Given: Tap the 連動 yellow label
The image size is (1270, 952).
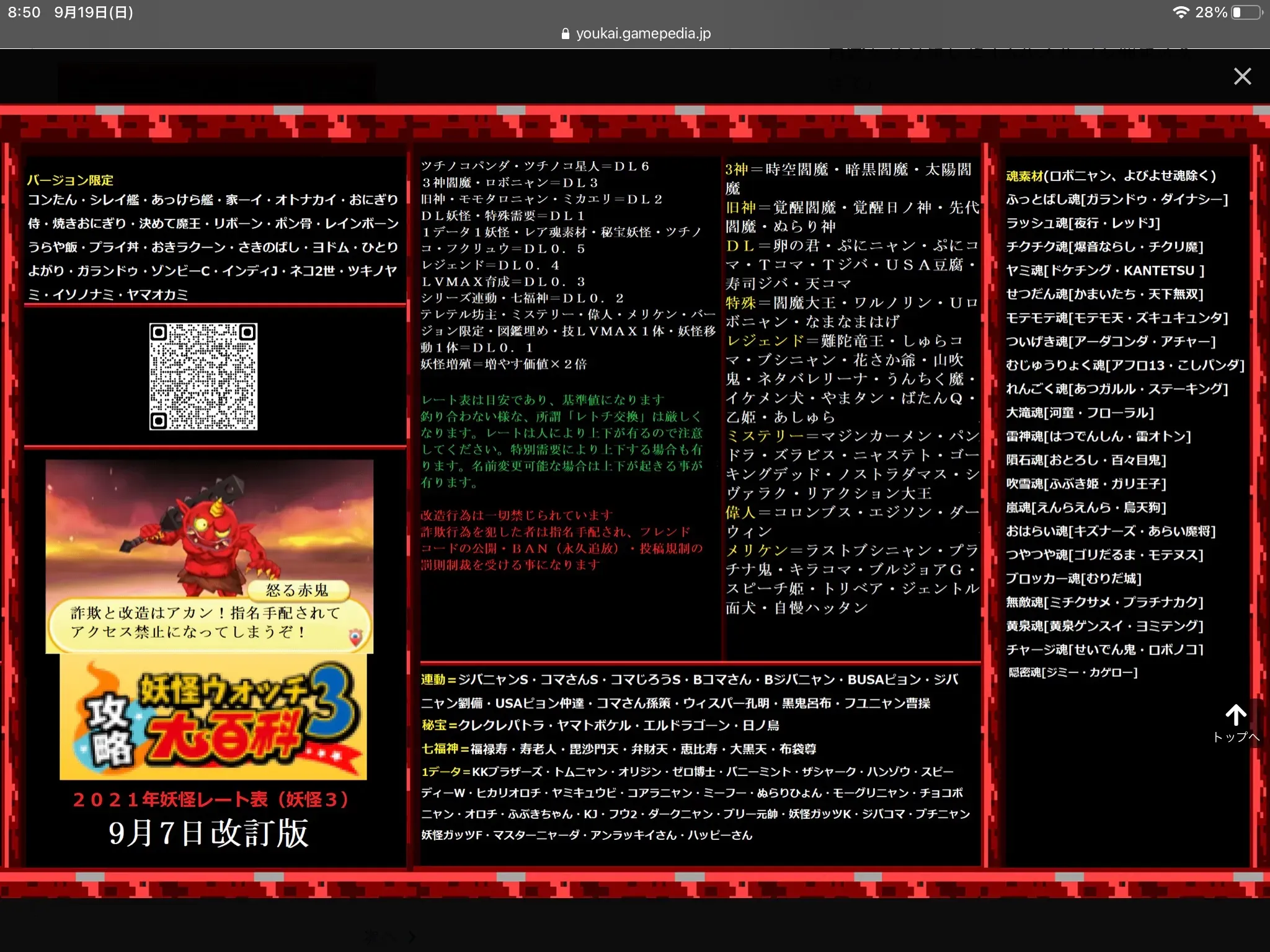Looking at the screenshot, I should click(433, 679).
